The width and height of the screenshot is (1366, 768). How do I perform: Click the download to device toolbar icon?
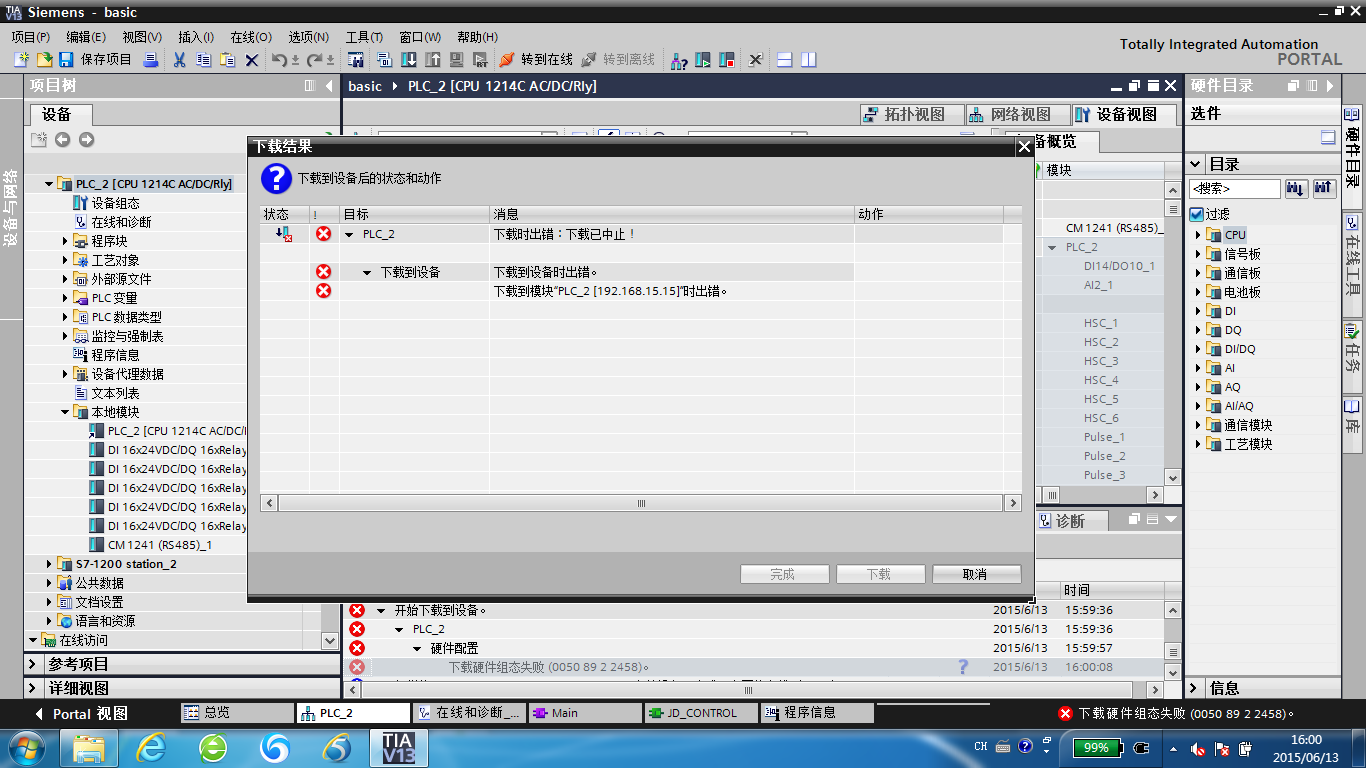[408, 60]
